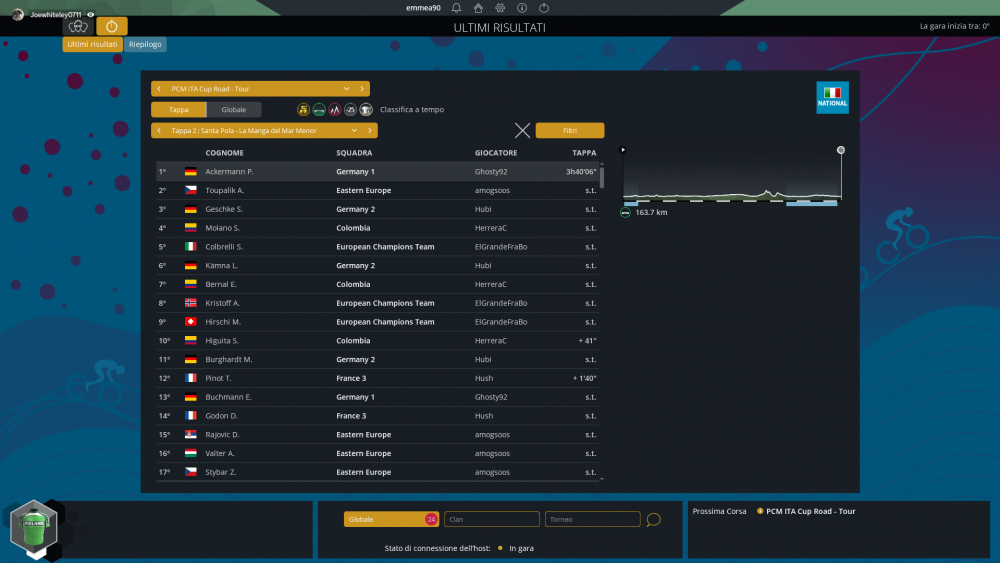This screenshot has height=563, width=1000.
Task: Click the orange power button below the username
Action: (x=112, y=26)
